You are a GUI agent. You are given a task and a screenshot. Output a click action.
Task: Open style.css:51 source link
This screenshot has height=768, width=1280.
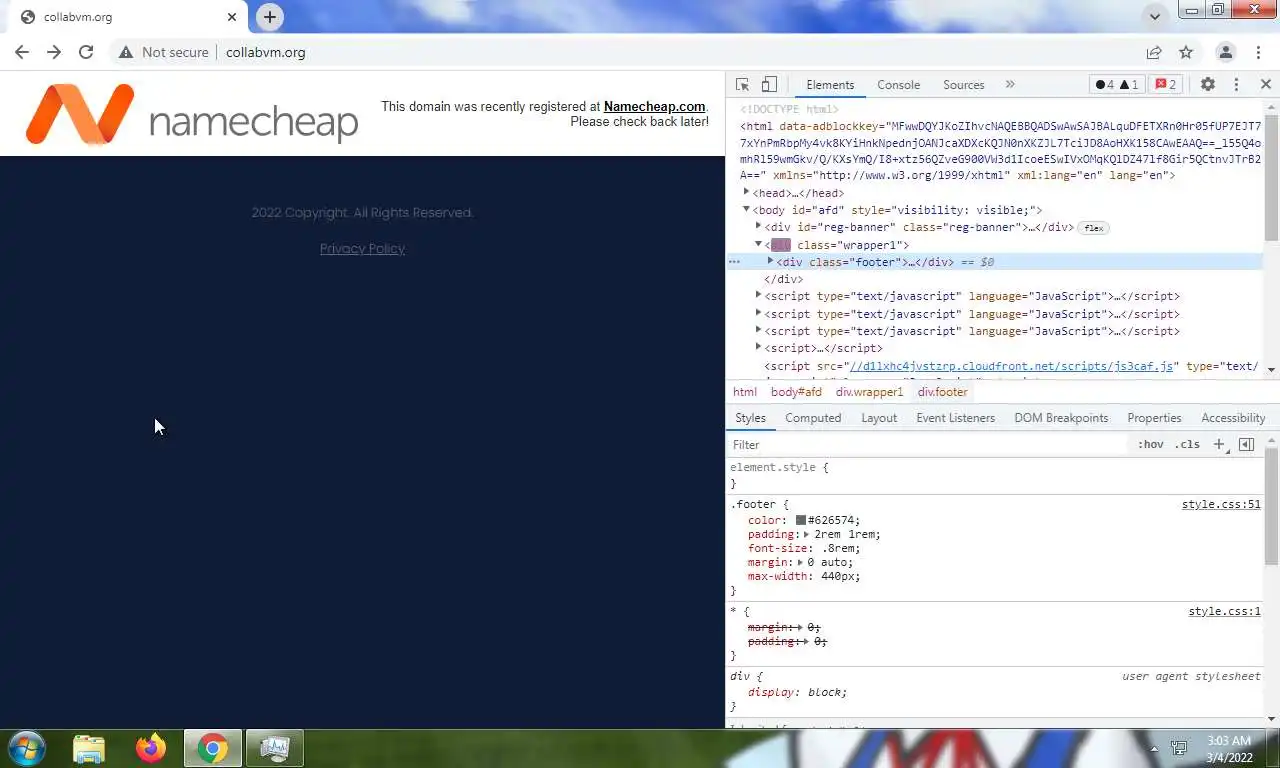[1221, 505]
